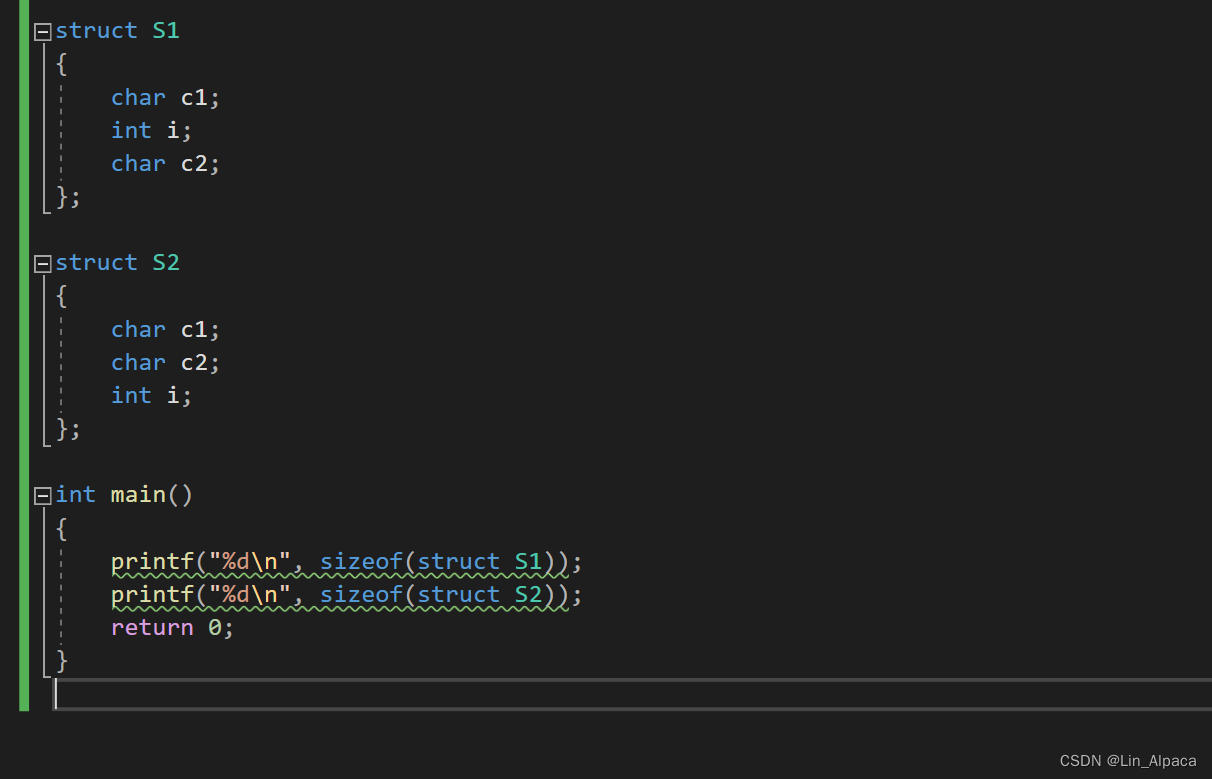The height and width of the screenshot is (779, 1212).
Task: Click the "%d\n" string in first printf
Action: pos(250,562)
